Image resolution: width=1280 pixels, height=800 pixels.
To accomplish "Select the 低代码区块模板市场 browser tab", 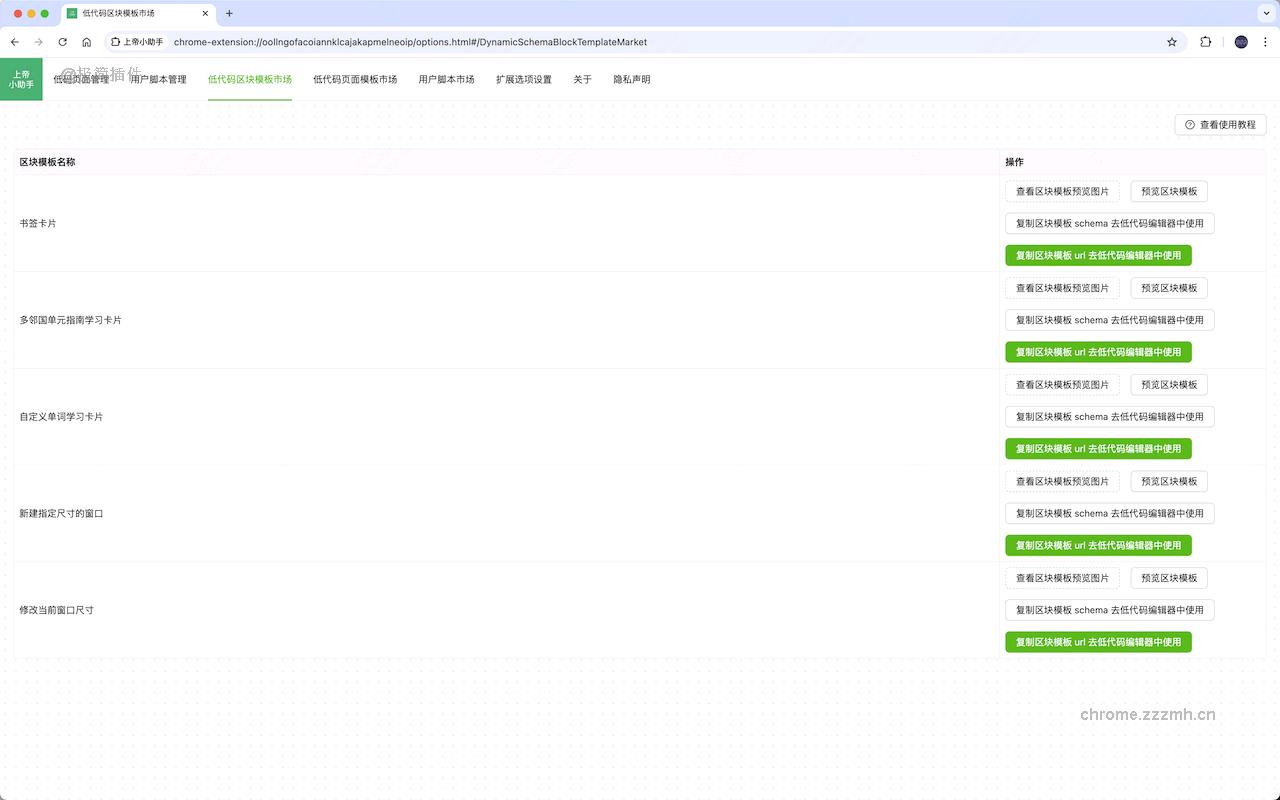I will tap(139, 13).
